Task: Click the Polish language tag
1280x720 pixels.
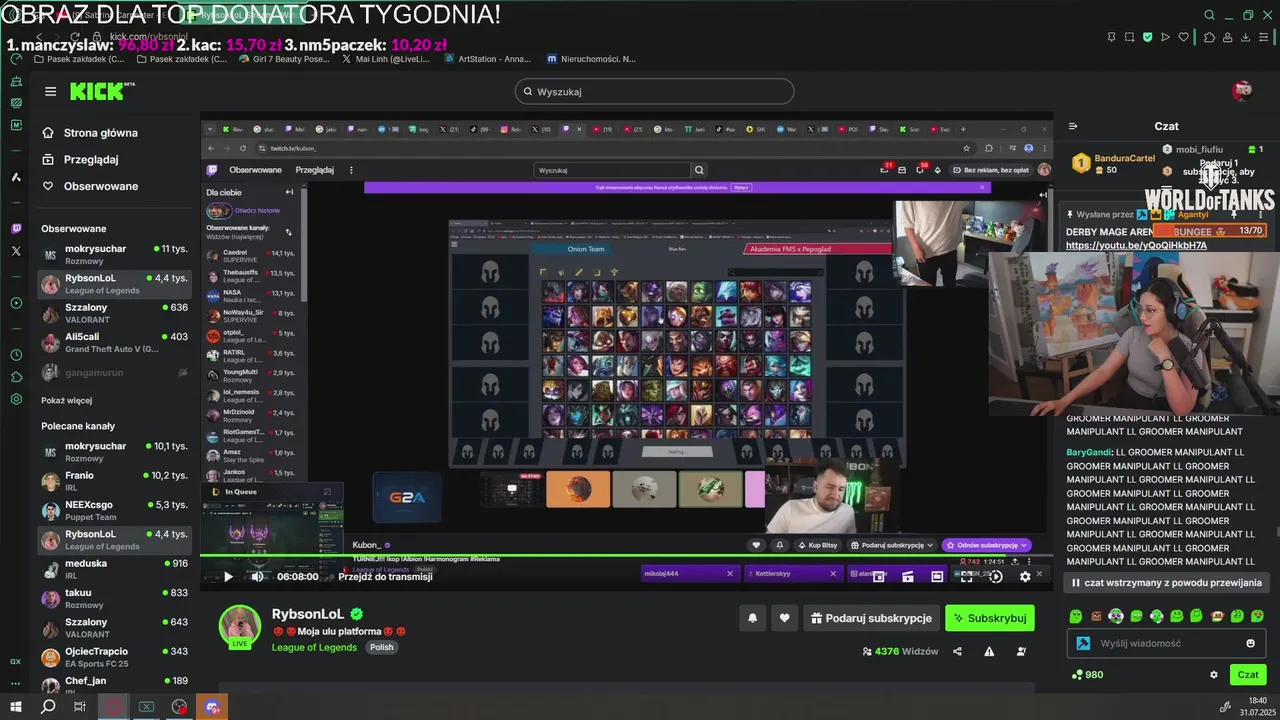Action: (382, 647)
